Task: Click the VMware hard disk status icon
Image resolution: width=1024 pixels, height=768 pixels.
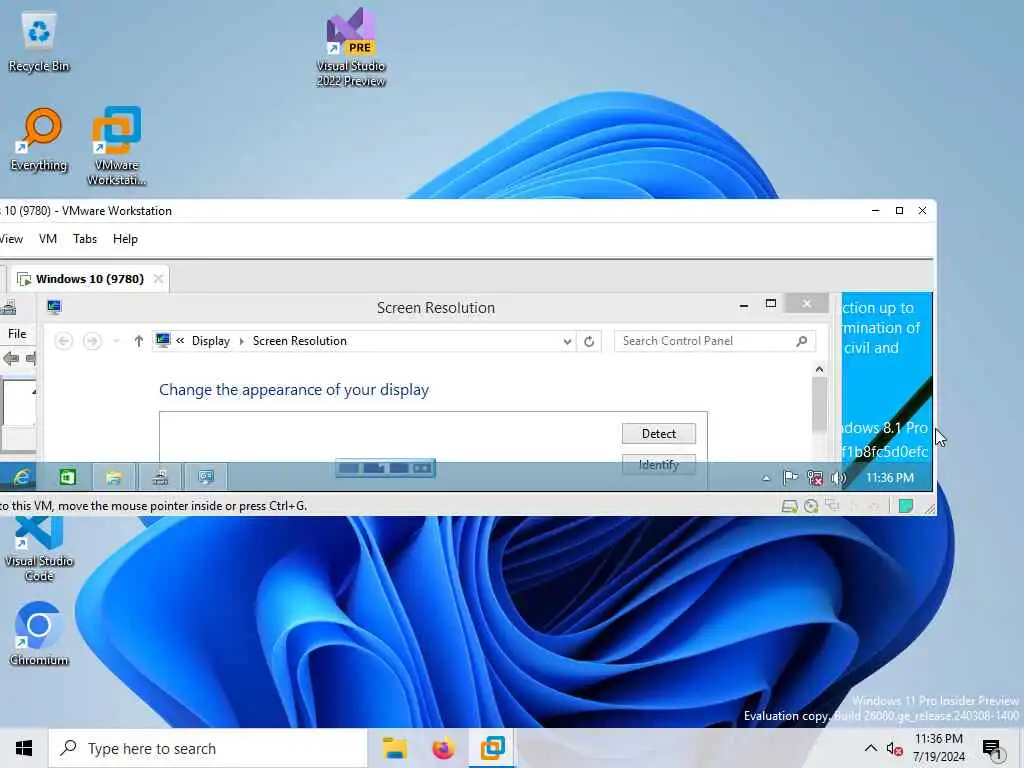Action: (790, 506)
